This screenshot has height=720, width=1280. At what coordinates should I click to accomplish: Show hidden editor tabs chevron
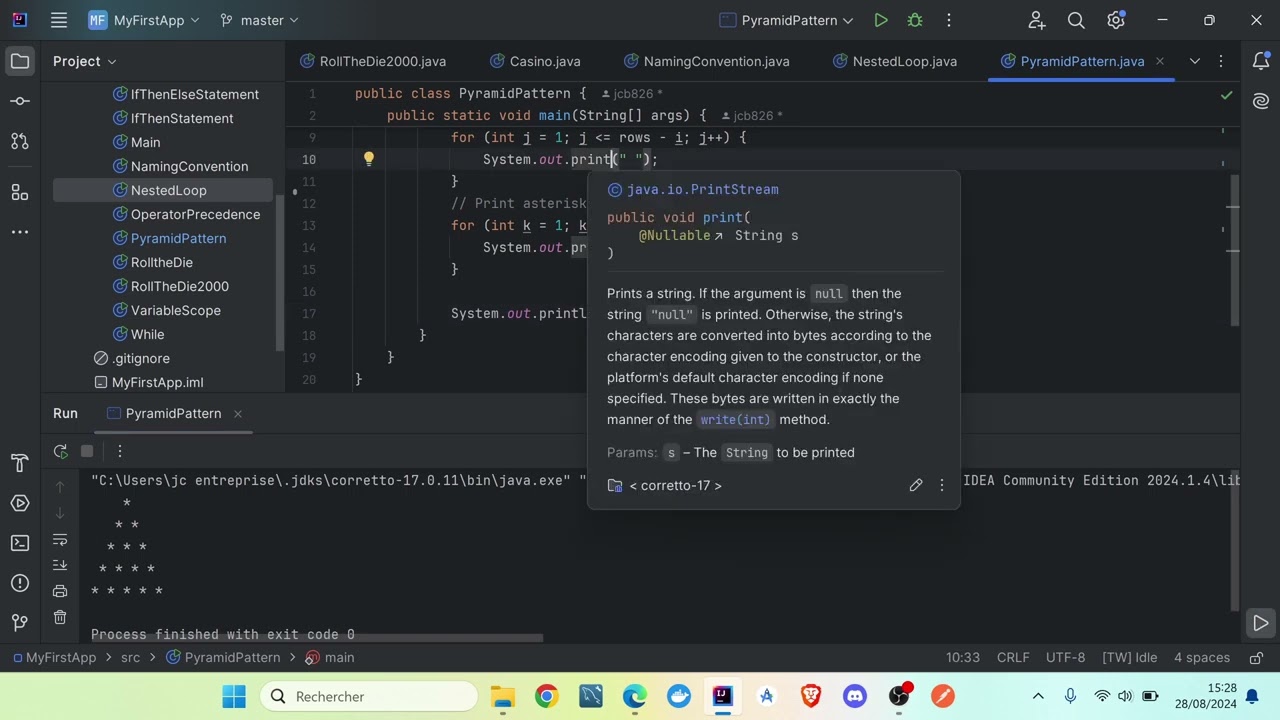point(1194,61)
